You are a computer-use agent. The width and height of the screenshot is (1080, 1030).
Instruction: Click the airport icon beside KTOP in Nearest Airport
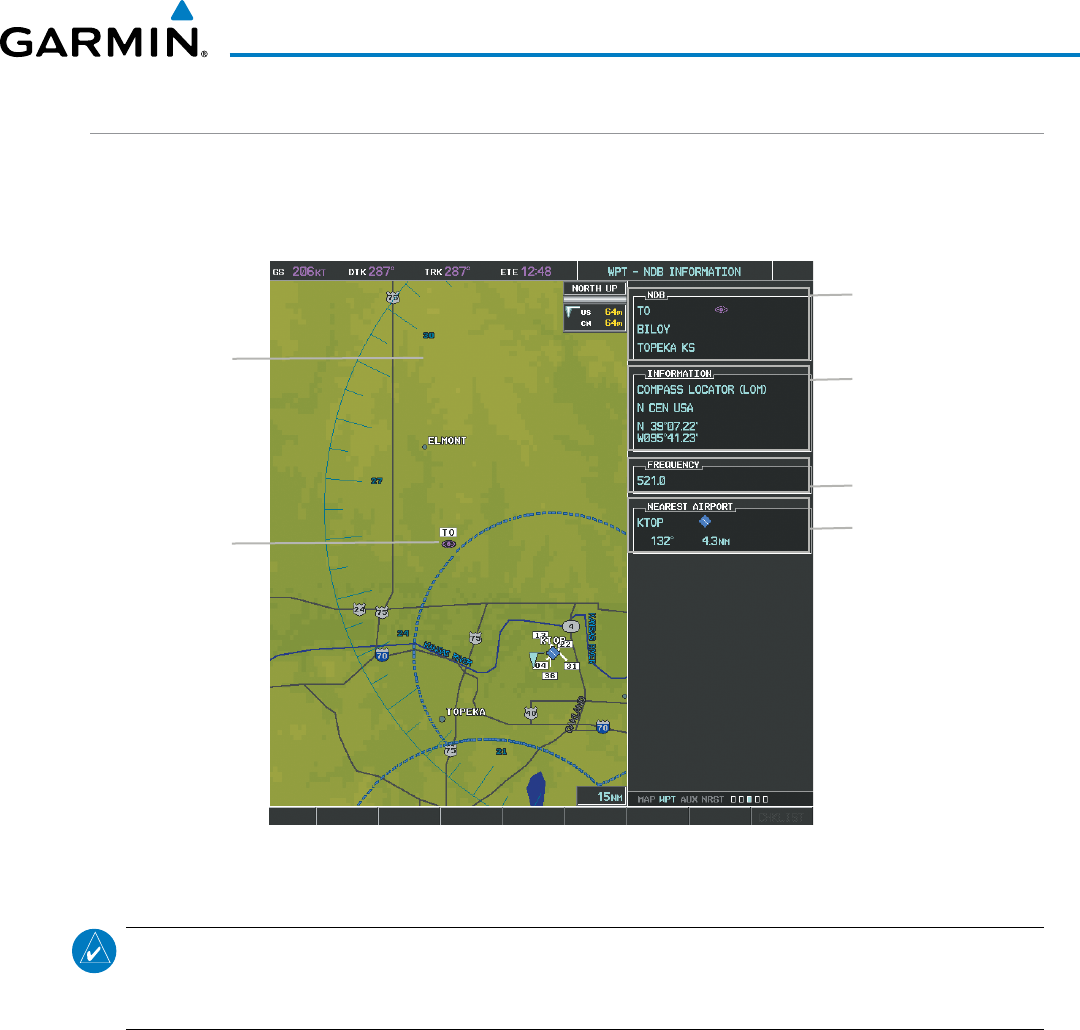pyautogui.click(x=705, y=522)
